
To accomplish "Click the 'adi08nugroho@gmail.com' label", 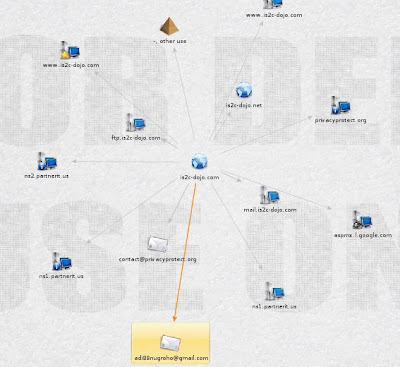I will [x=171, y=358].
